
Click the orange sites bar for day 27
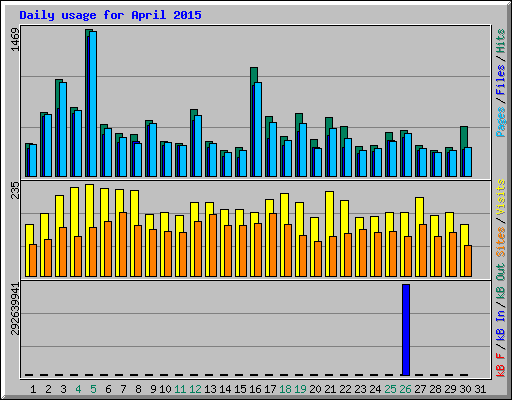point(423,251)
